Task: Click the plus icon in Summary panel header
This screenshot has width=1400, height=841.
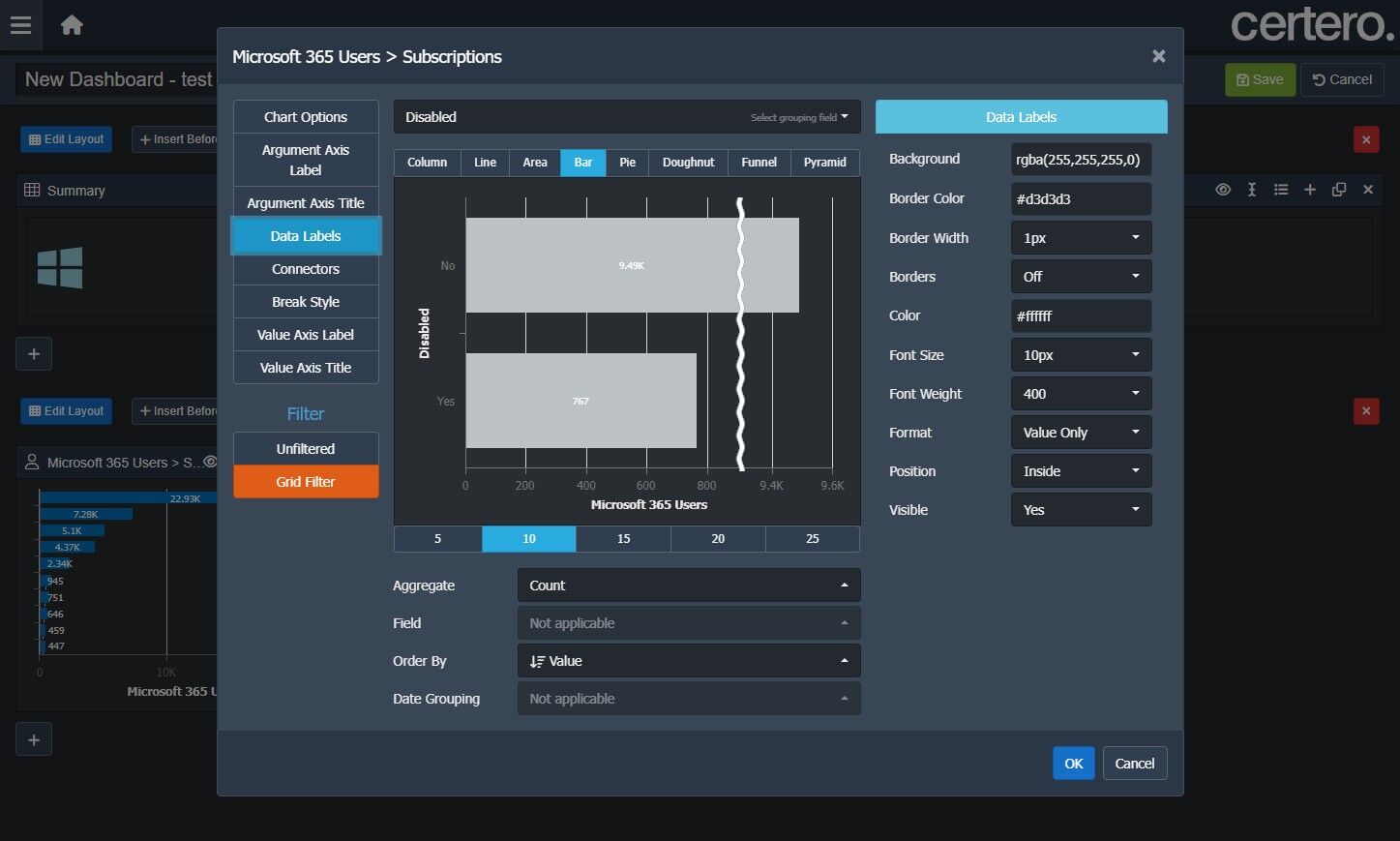Action: 1310,190
